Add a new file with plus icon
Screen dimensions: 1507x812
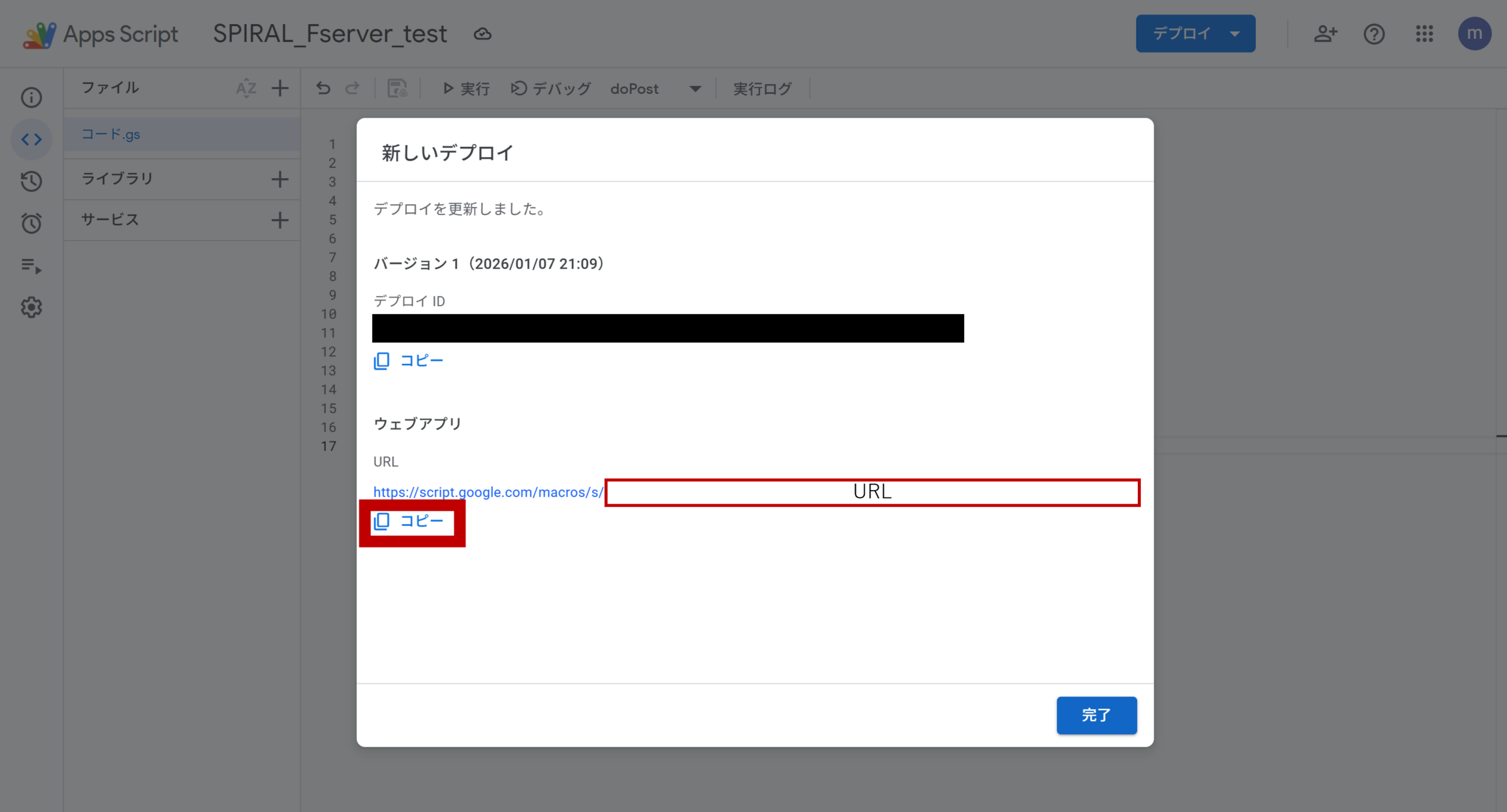[x=280, y=88]
